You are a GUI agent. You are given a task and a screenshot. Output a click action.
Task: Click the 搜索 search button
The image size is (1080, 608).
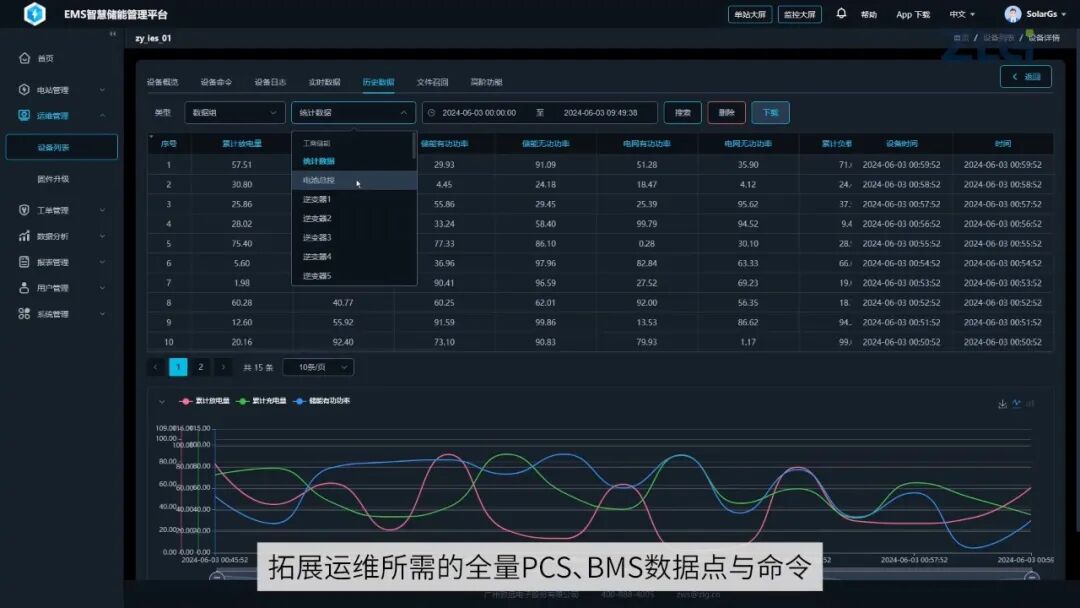(x=683, y=113)
